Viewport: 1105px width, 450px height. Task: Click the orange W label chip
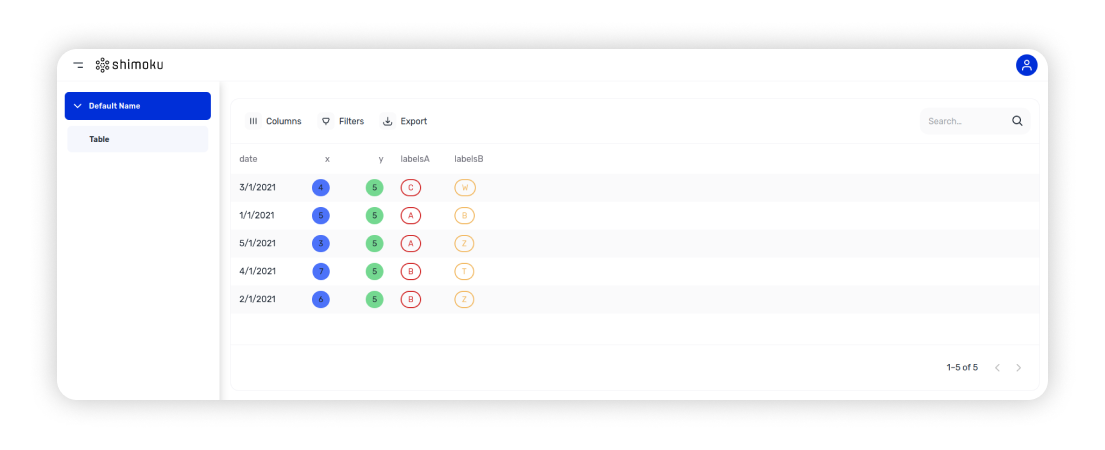click(464, 187)
